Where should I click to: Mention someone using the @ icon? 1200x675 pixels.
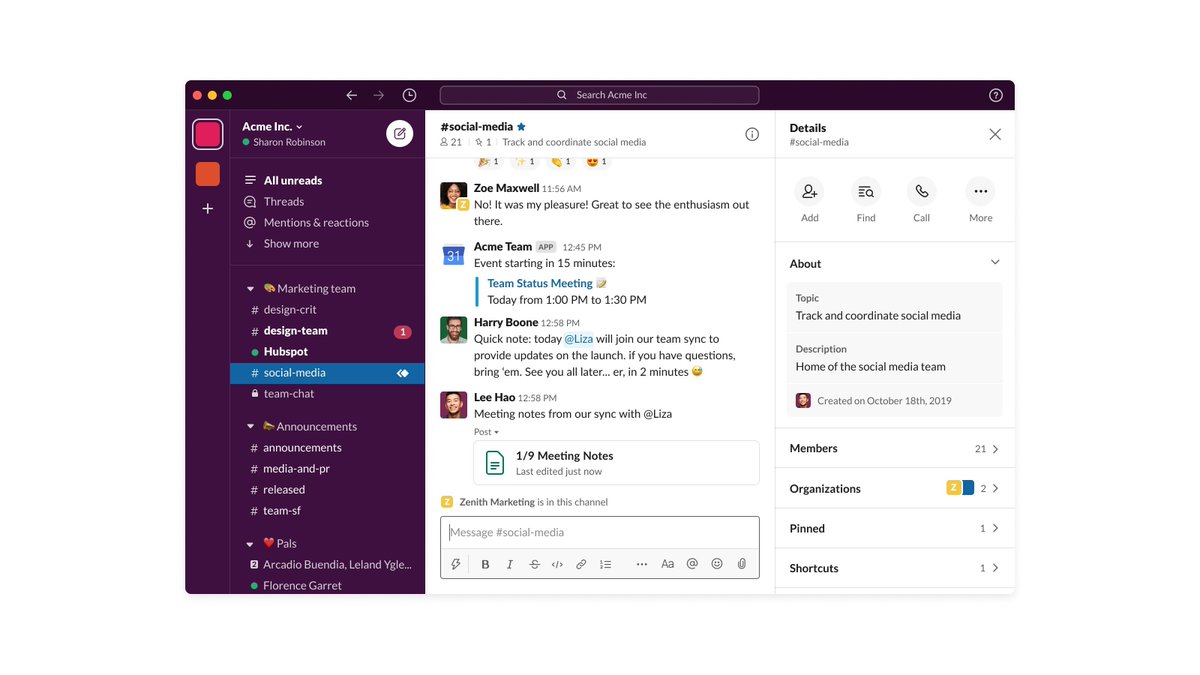coord(691,563)
